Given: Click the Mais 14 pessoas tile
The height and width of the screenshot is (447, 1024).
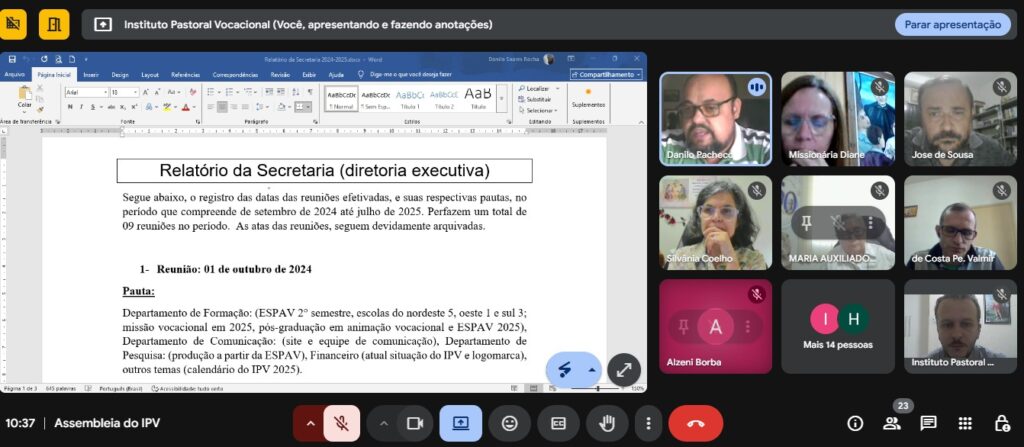Looking at the screenshot, I should point(837,326).
